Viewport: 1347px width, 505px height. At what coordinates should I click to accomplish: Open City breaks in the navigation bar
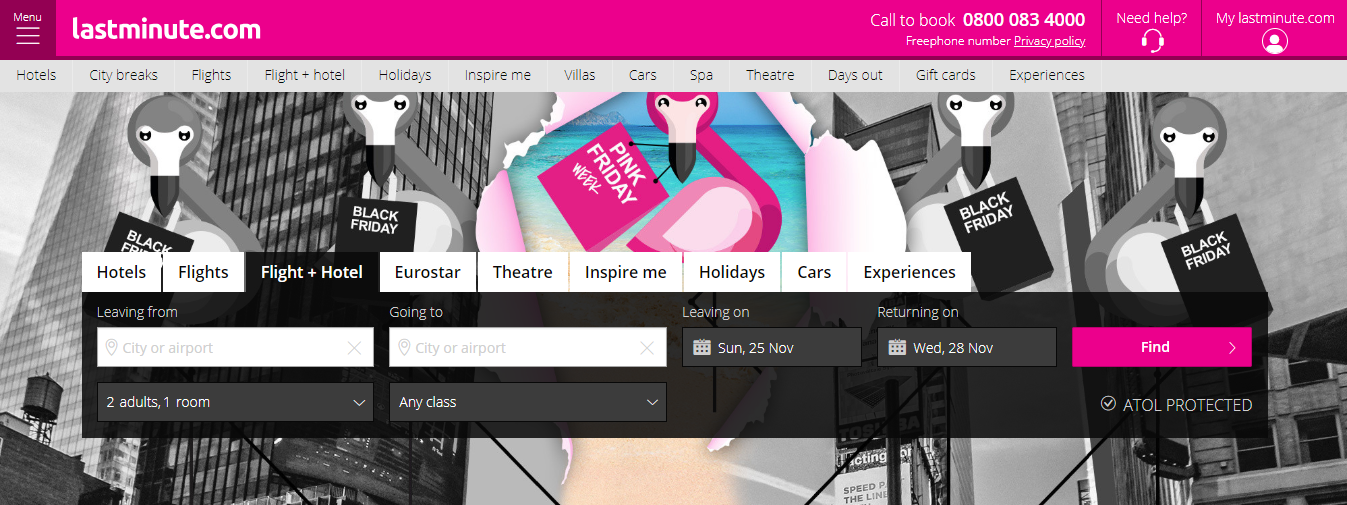pyautogui.click(x=123, y=75)
